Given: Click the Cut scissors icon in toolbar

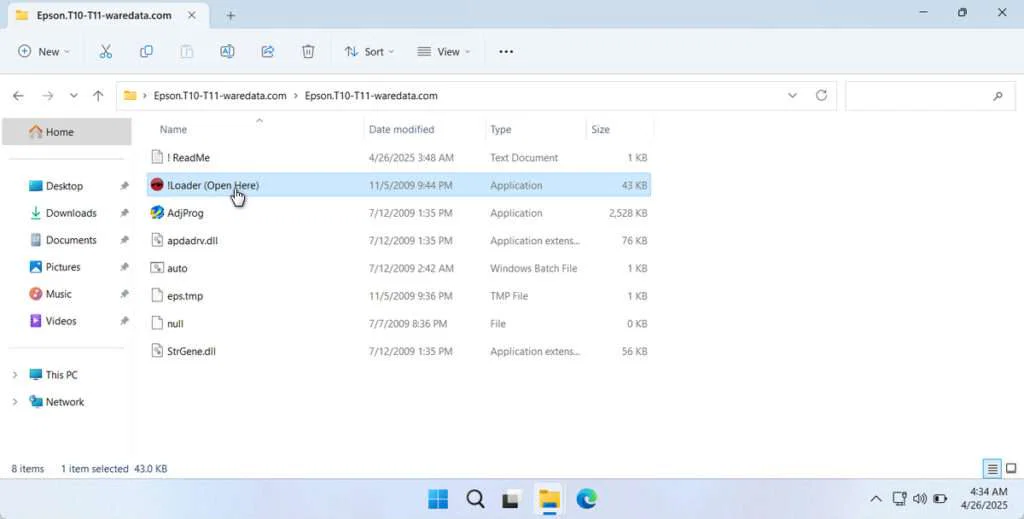Looking at the screenshot, I should click(x=105, y=52).
